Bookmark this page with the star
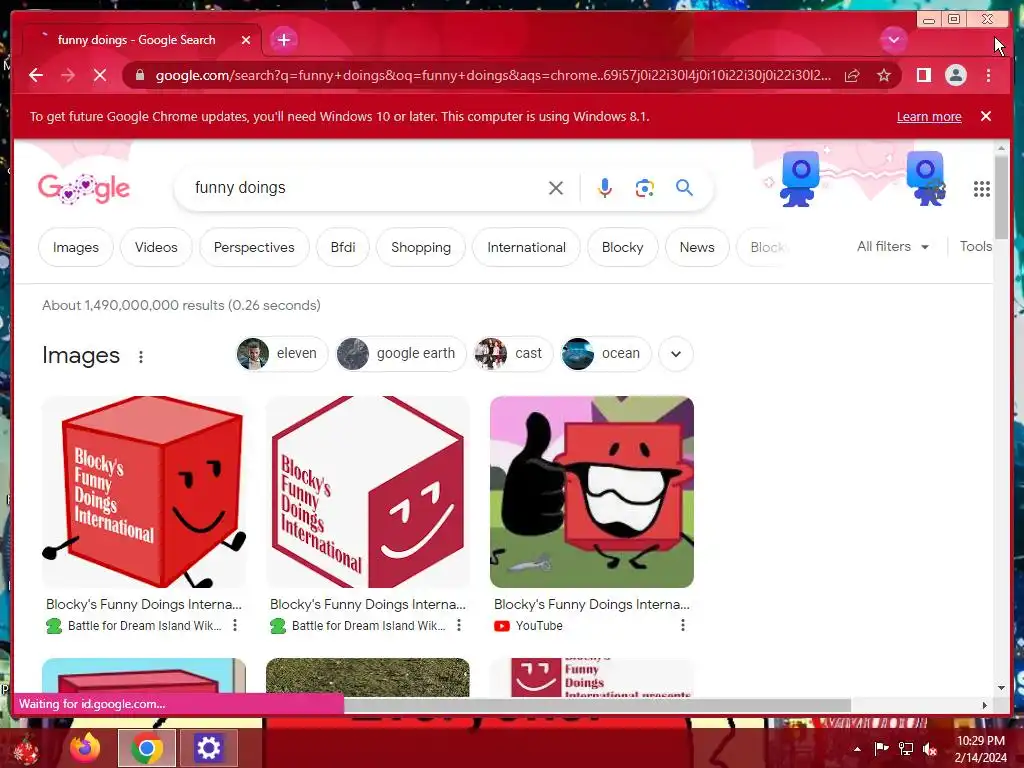 [884, 75]
